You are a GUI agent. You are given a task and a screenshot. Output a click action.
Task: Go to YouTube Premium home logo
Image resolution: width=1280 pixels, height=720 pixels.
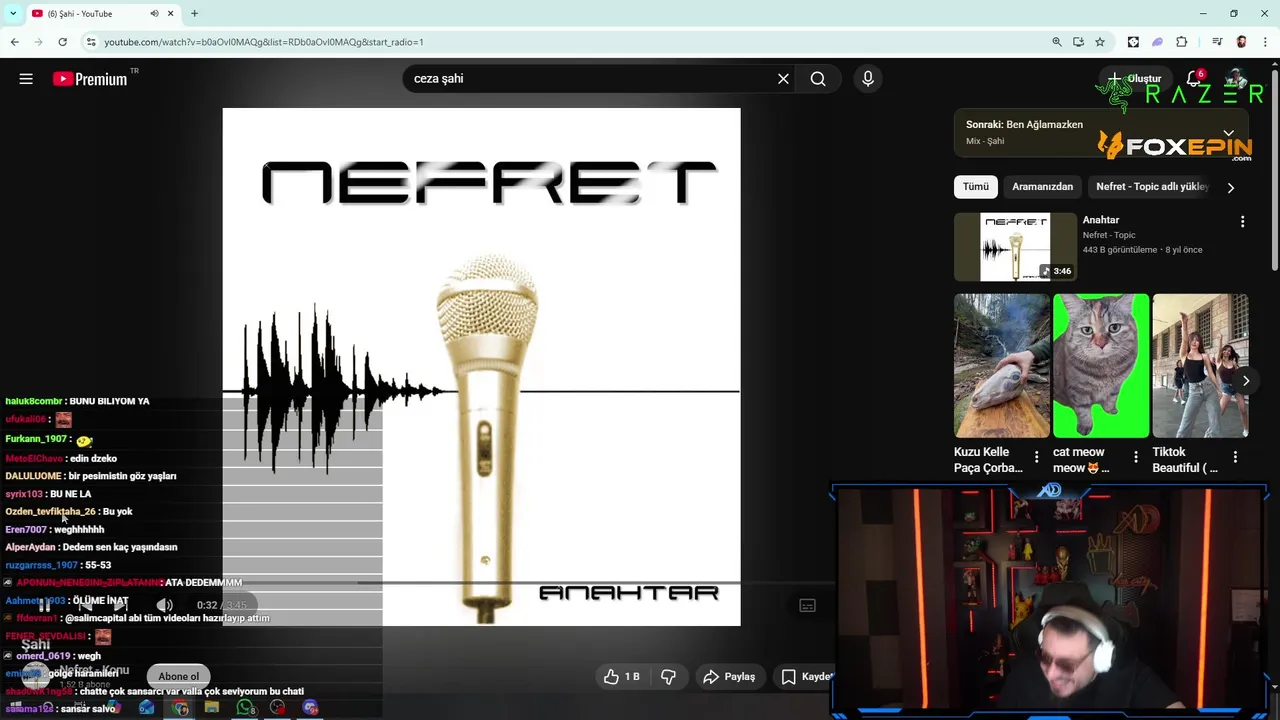click(x=90, y=79)
